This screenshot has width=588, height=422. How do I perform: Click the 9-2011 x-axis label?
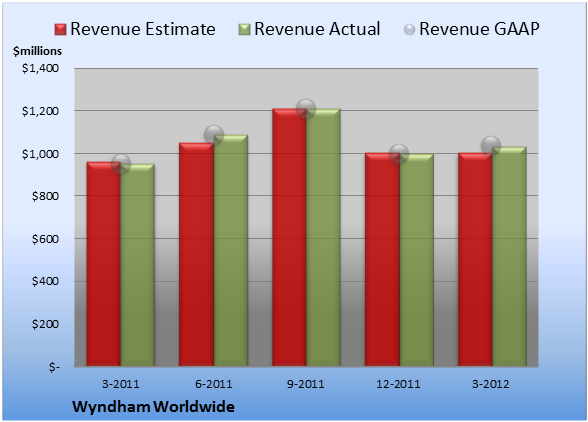[x=306, y=384]
